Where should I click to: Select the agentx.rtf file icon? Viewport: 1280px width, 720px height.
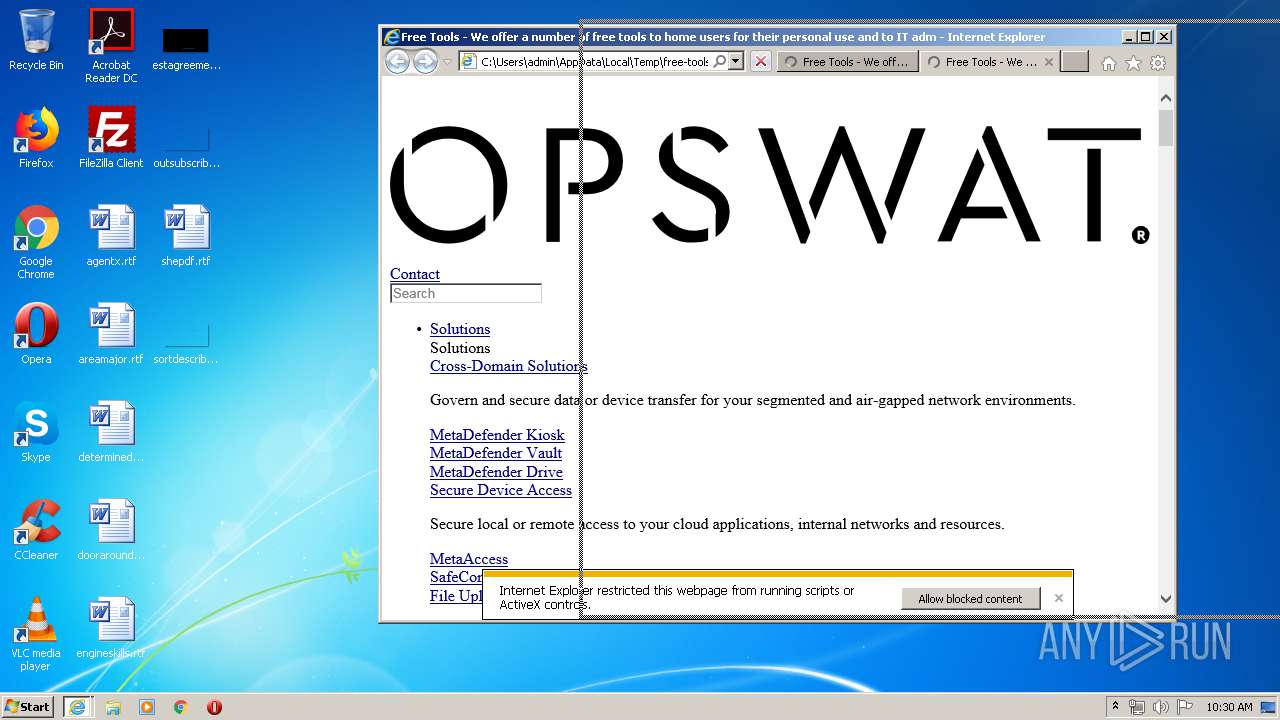pyautogui.click(x=111, y=236)
